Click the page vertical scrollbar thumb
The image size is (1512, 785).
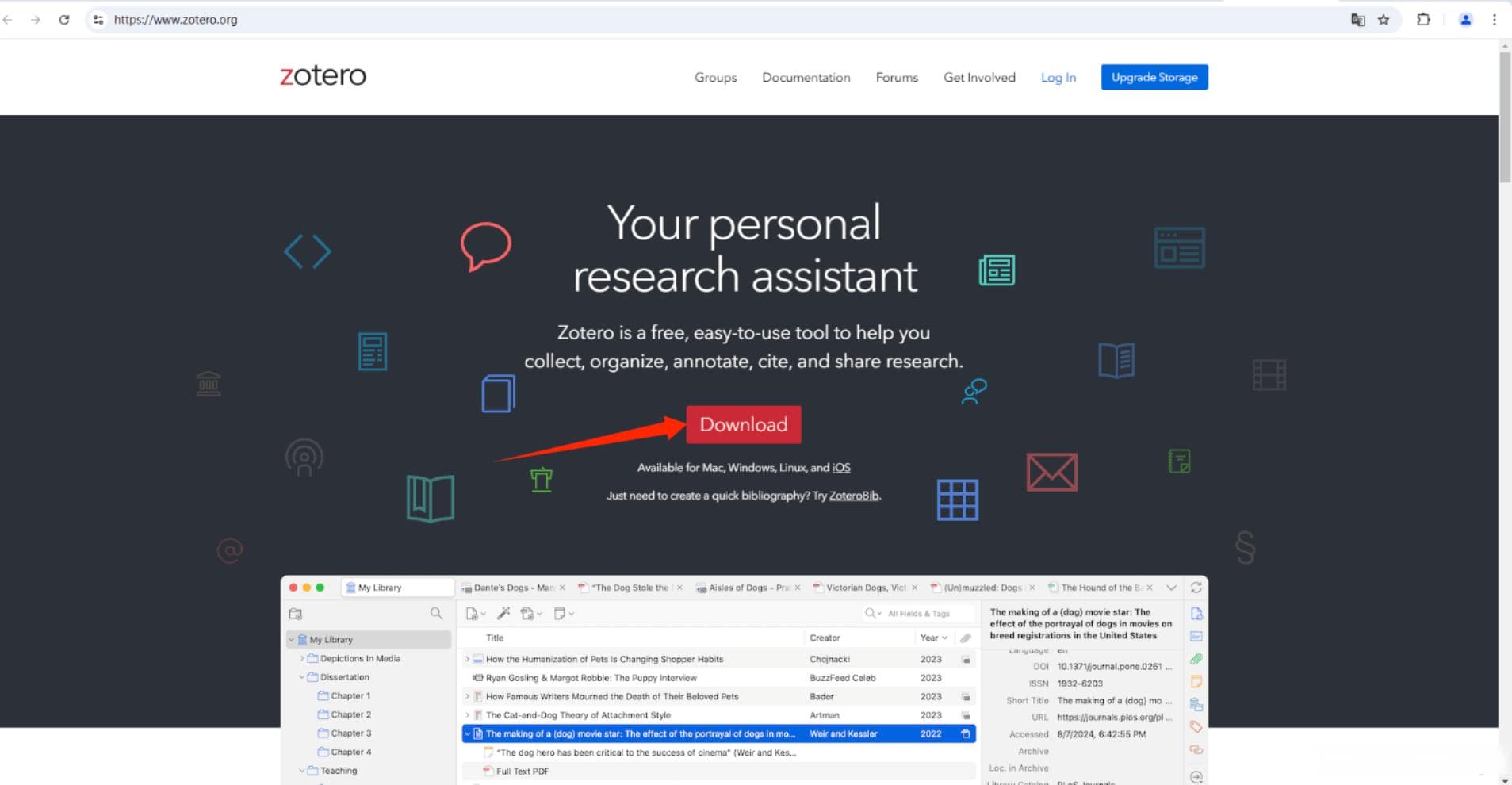[x=1504, y=117]
